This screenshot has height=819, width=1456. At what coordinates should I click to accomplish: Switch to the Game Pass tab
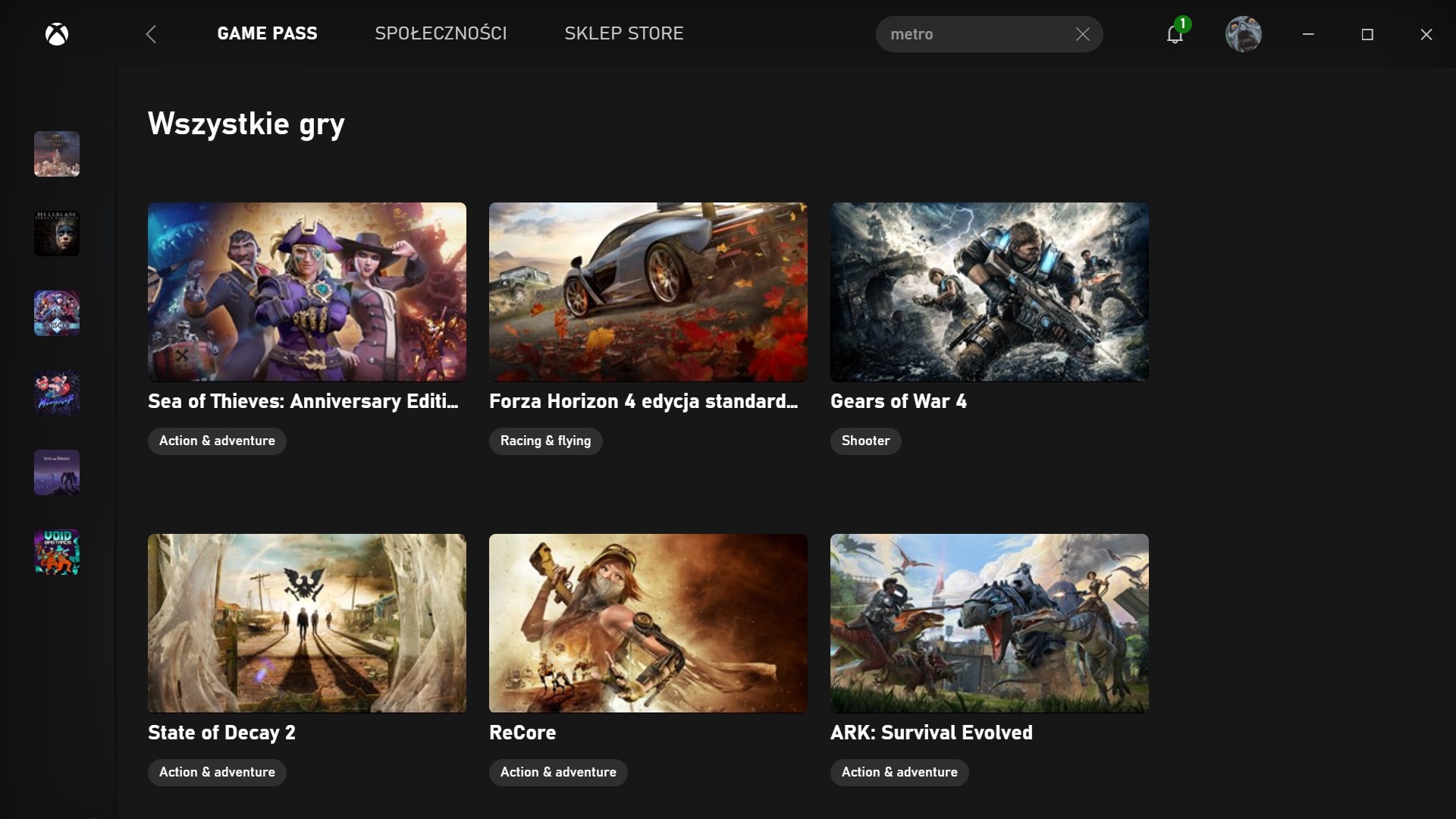268,33
